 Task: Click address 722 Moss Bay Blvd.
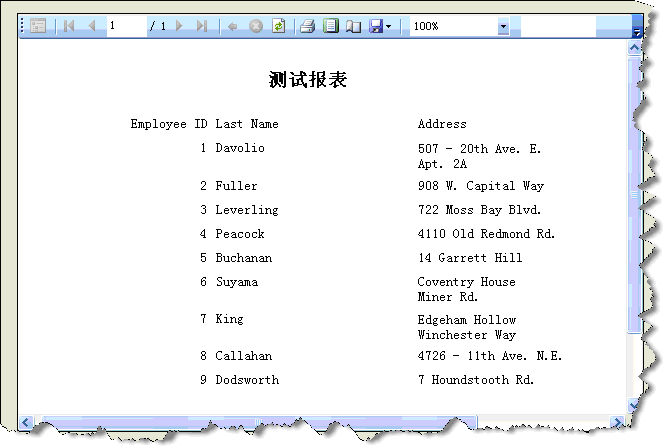479,210
